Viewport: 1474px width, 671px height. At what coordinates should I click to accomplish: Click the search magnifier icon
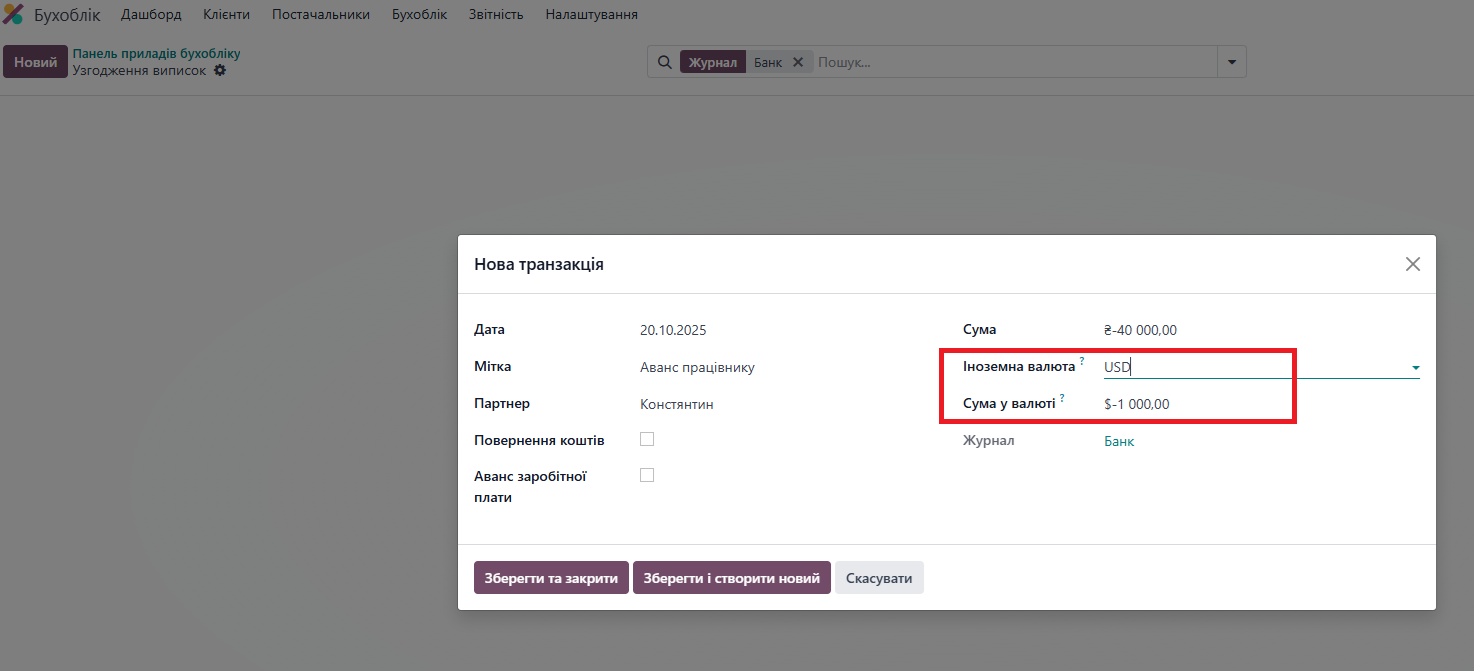coord(664,62)
